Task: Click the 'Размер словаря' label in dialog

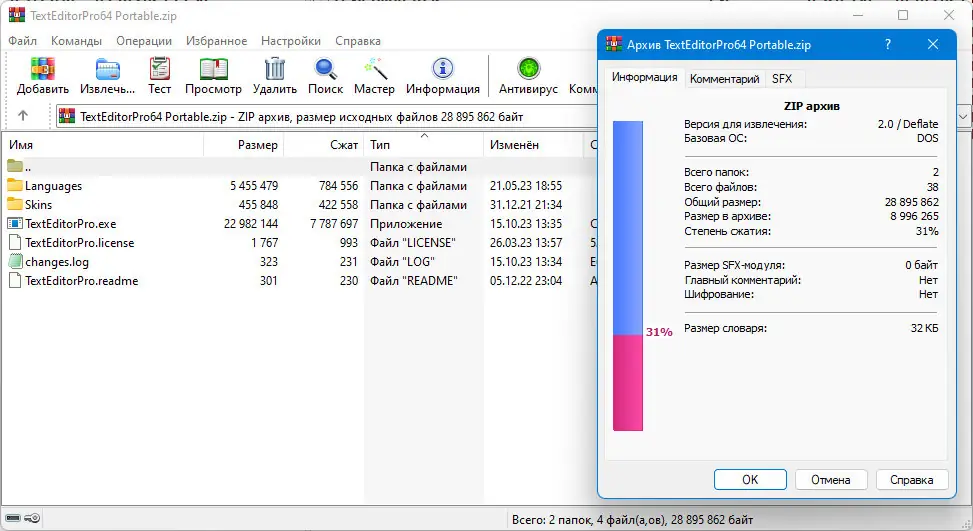Action: [725, 328]
